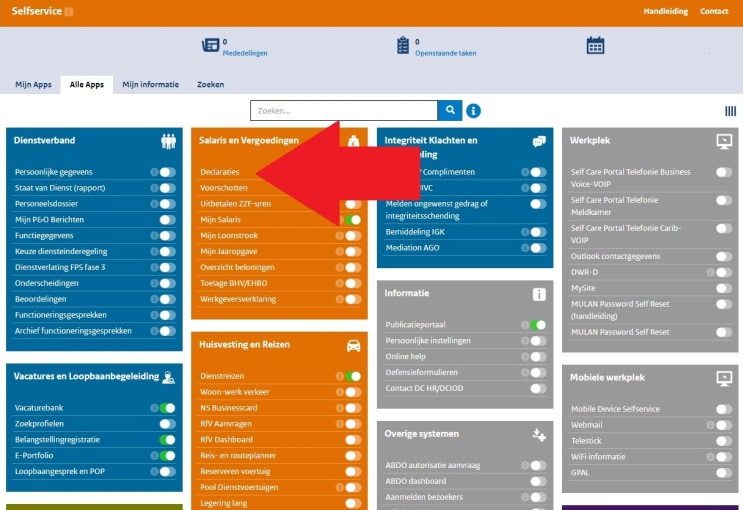Show info for Vacaturebank

pos(154,408)
